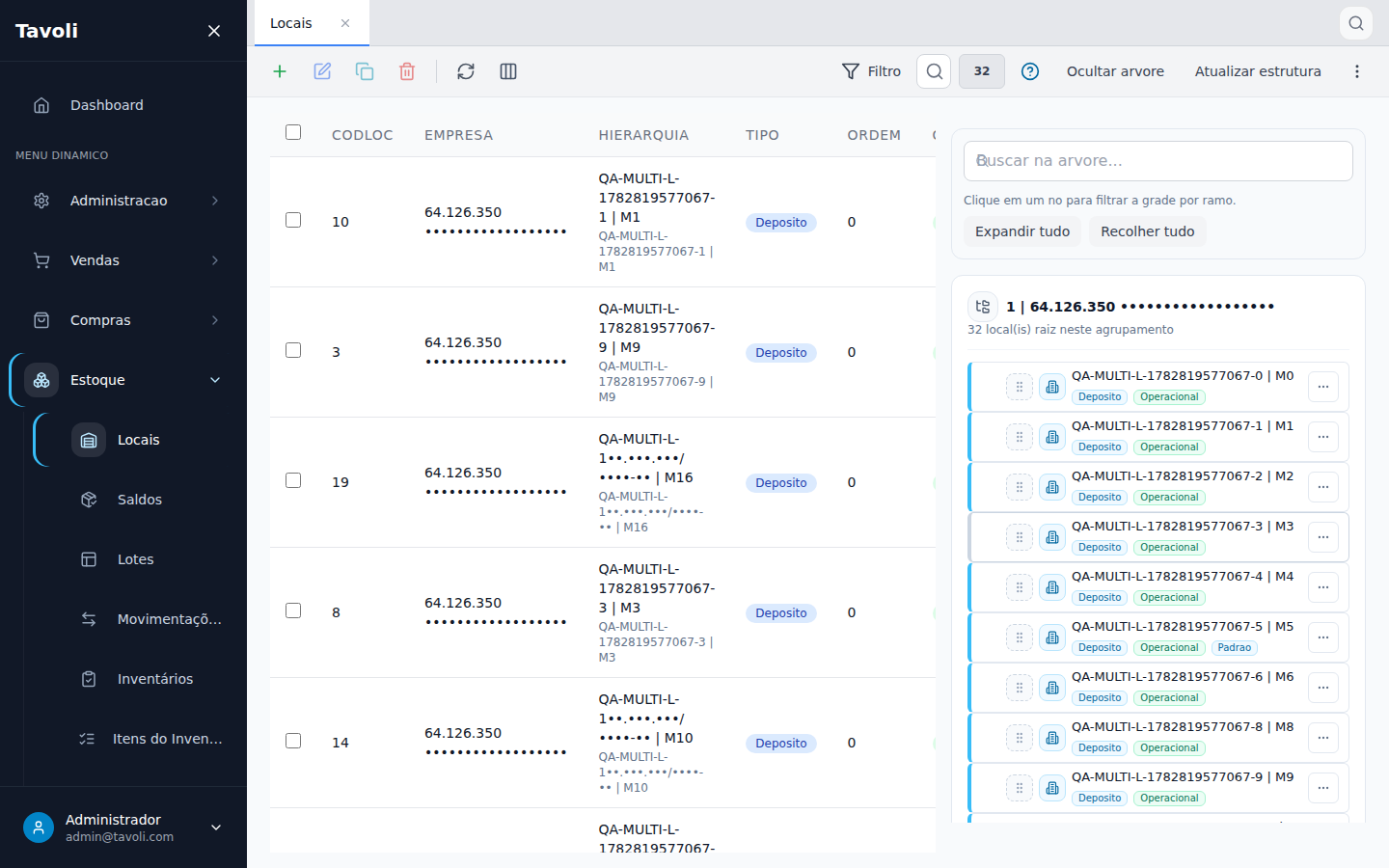1389x868 pixels.
Task: Click the Deposito badge in CODLOC 19 row
Action: pos(781,483)
